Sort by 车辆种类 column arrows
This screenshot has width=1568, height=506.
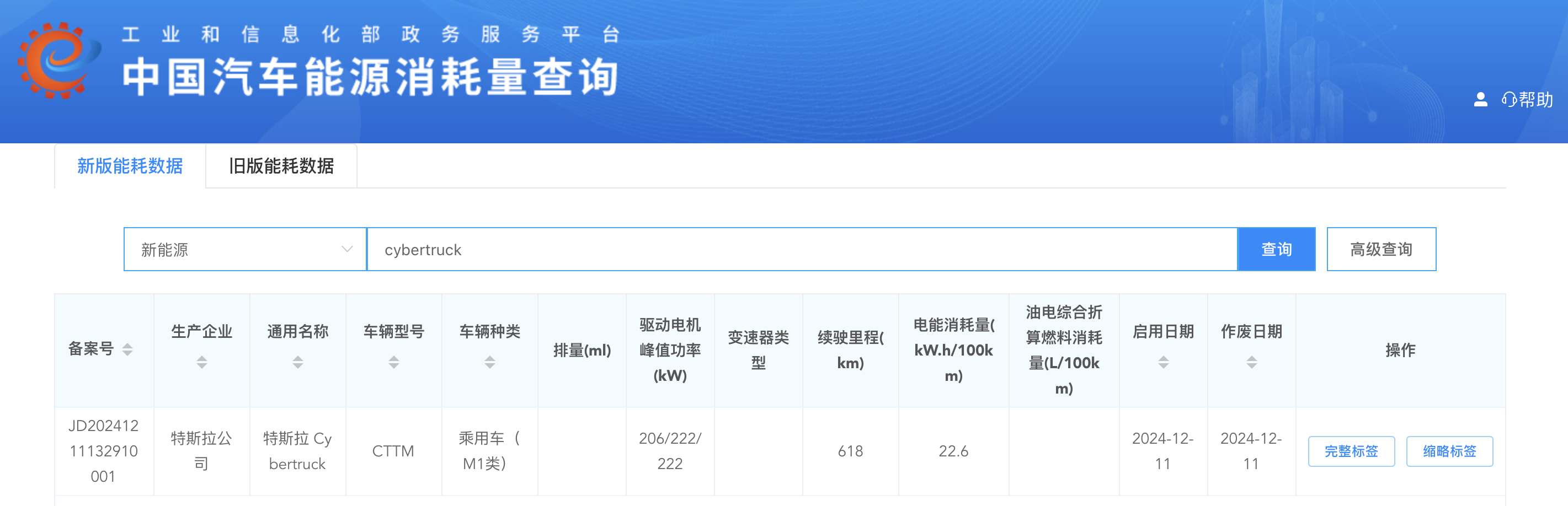coord(489,363)
